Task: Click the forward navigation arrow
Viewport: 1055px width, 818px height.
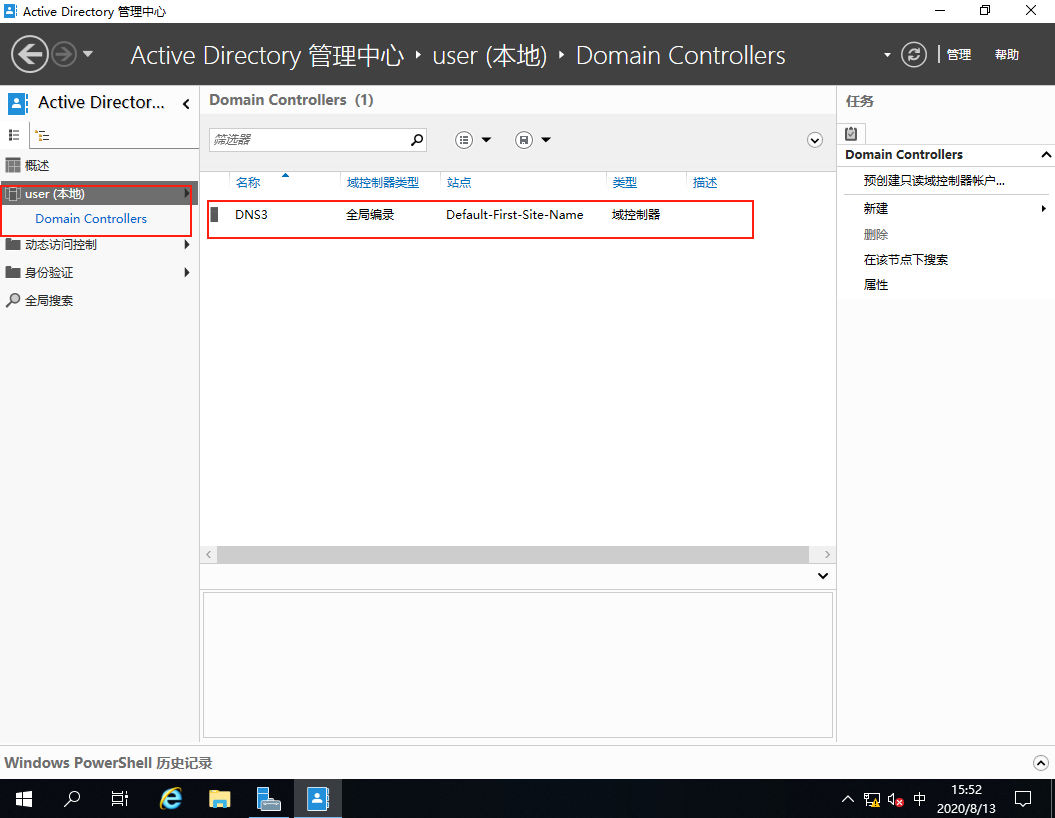Action: [64, 54]
